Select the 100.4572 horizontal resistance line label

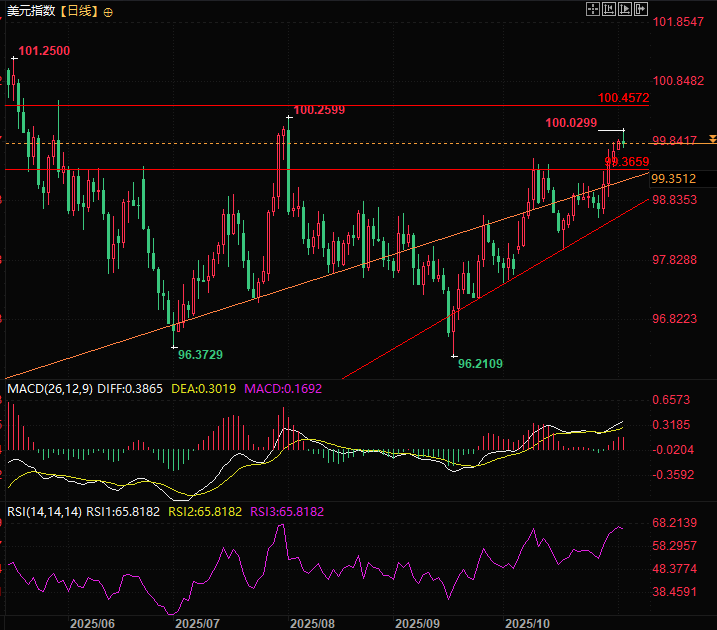[x=624, y=98]
